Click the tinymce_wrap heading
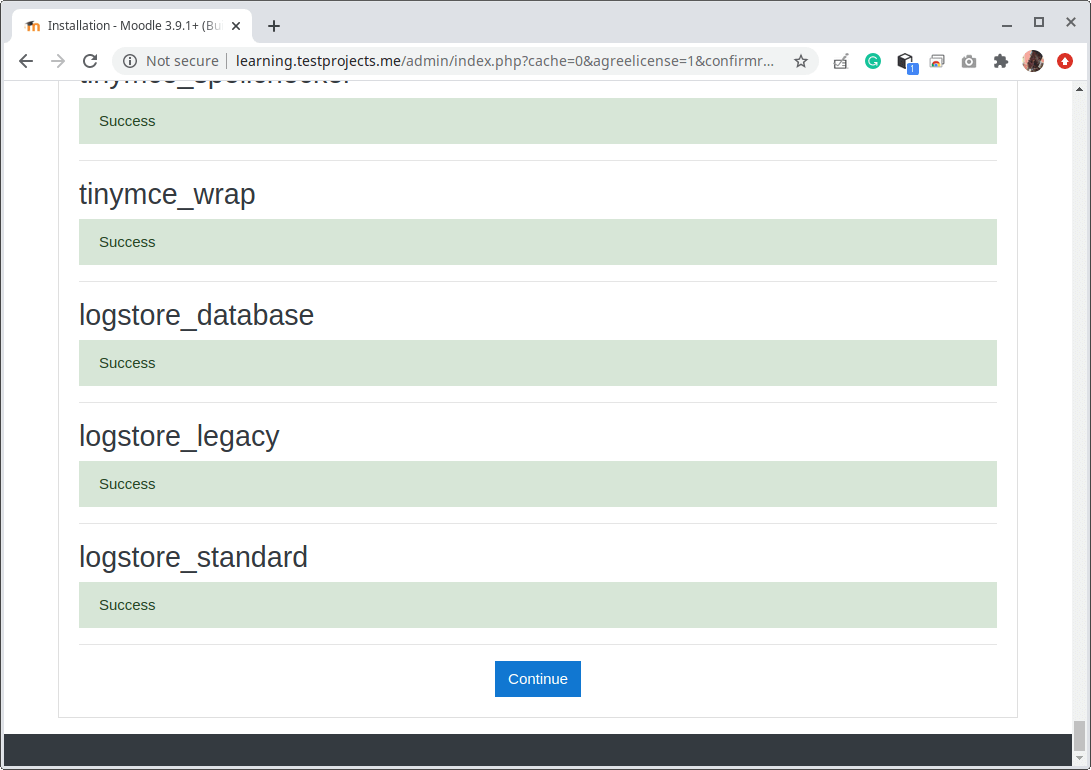This screenshot has height=770, width=1091. pos(167,194)
